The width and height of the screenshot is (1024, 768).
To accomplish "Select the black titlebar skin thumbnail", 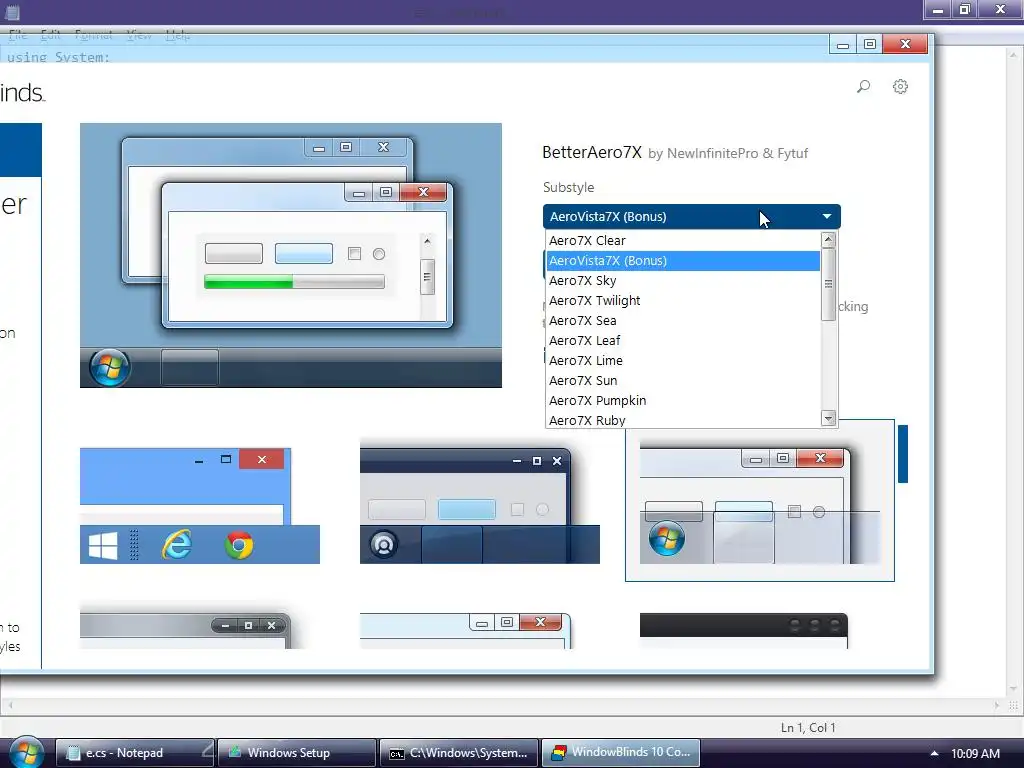I will (x=744, y=630).
